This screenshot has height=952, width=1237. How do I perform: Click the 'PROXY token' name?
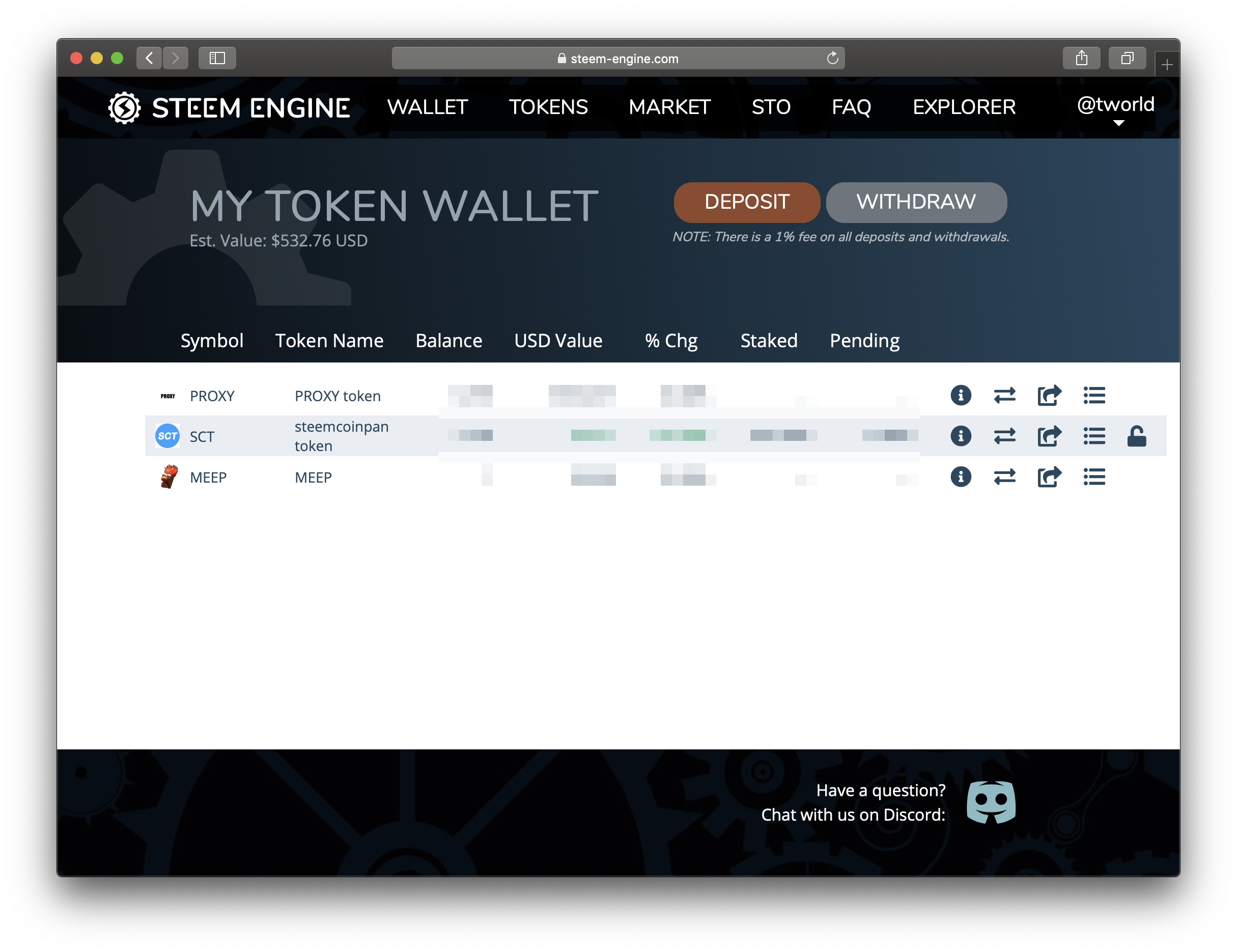pos(338,396)
